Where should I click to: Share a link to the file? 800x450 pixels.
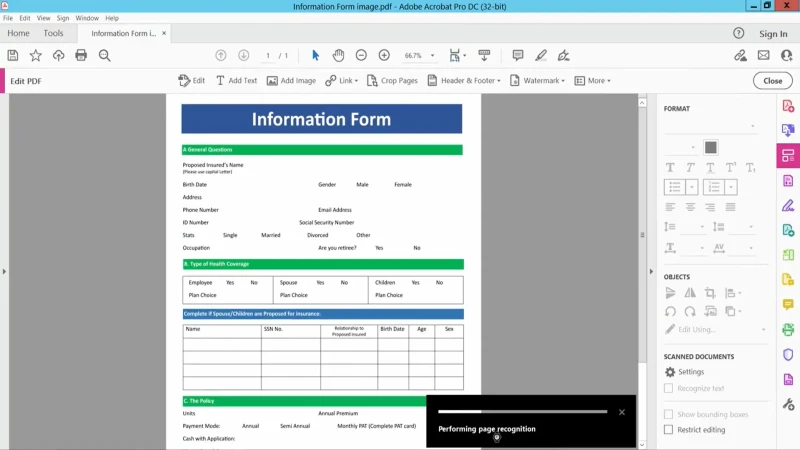pyautogui.click(x=740, y=55)
